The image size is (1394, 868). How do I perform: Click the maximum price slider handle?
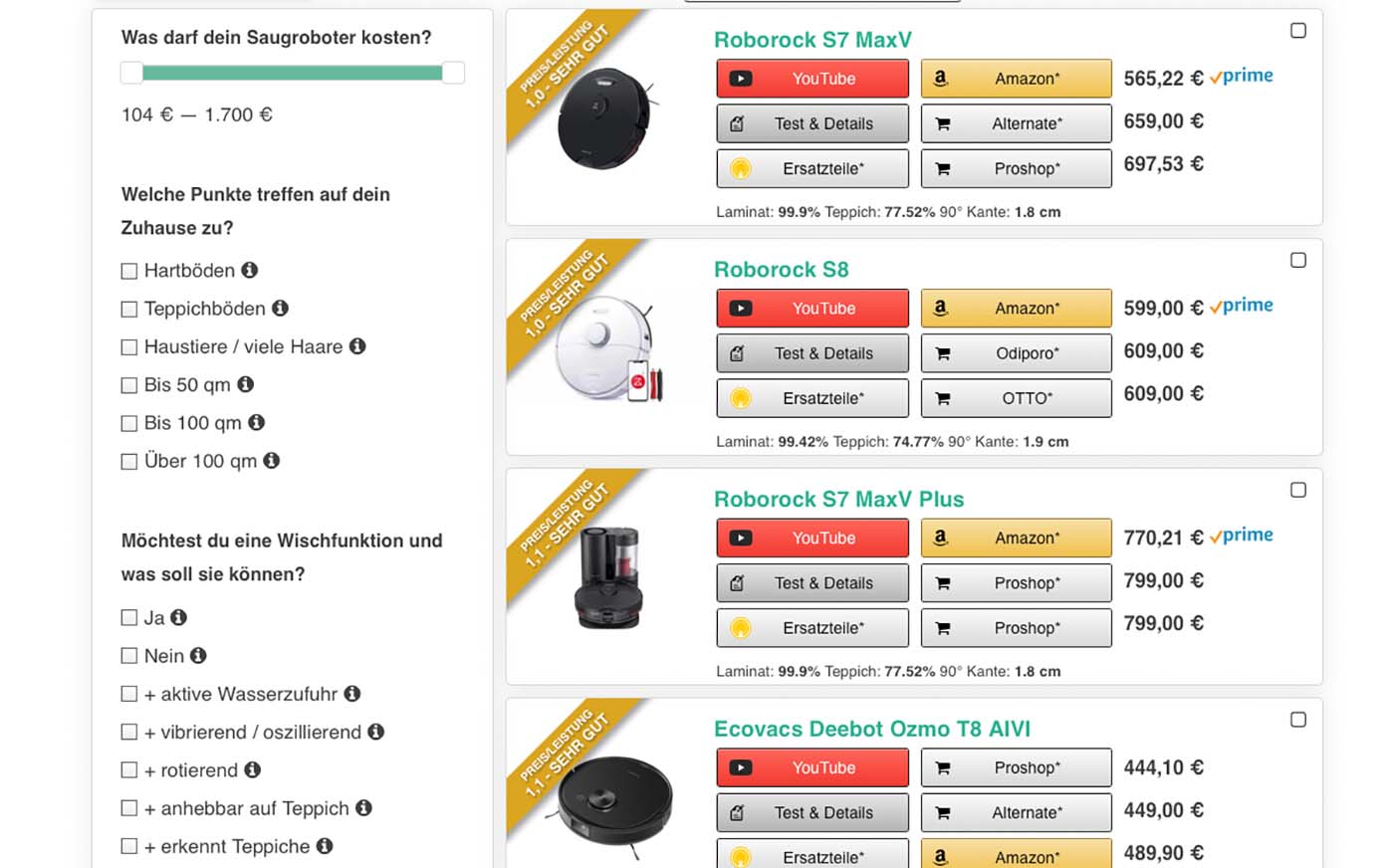453,73
